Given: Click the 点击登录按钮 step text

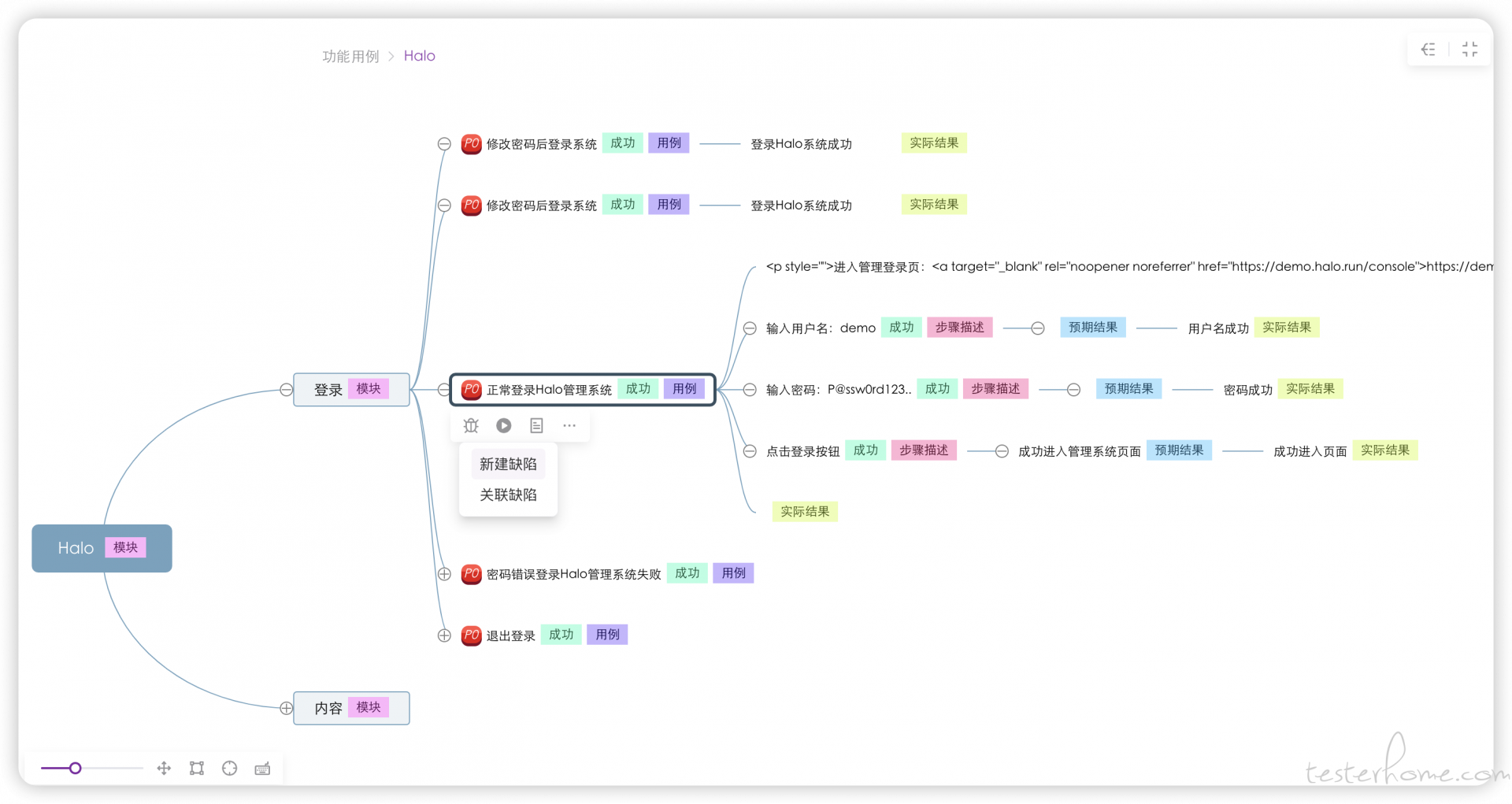Looking at the screenshot, I should pyautogui.click(x=802, y=451).
